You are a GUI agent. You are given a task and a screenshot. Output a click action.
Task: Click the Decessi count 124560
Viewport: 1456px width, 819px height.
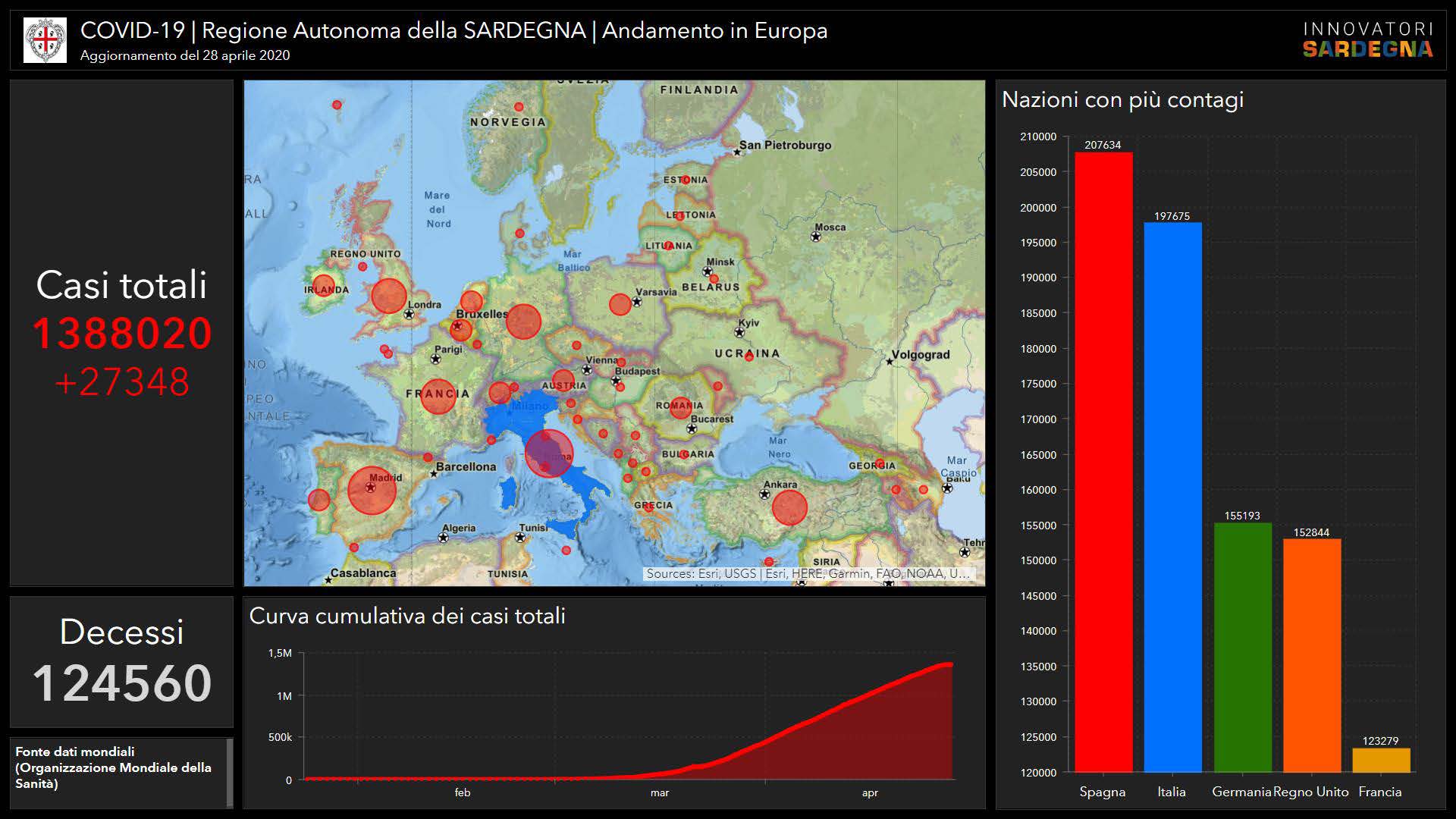pos(122,683)
